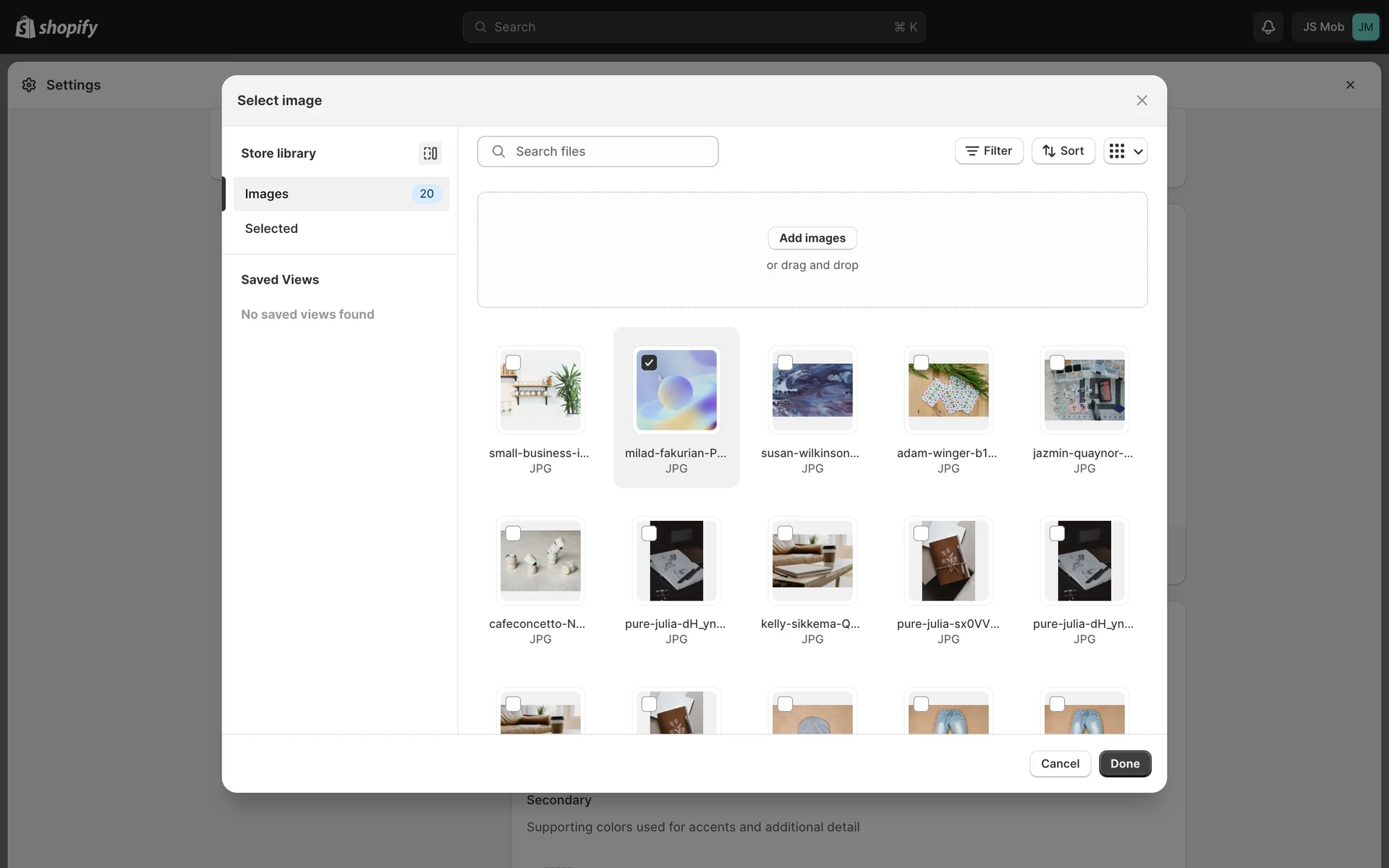Tick the cafeconcetto image checkbox

click(513, 533)
